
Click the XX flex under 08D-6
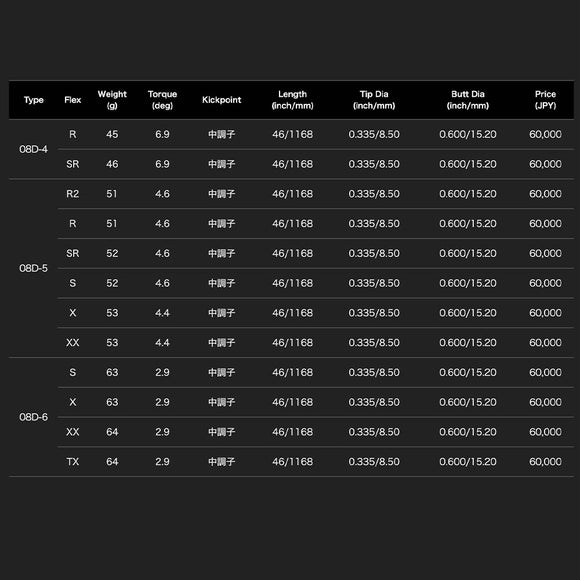click(x=72, y=432)
